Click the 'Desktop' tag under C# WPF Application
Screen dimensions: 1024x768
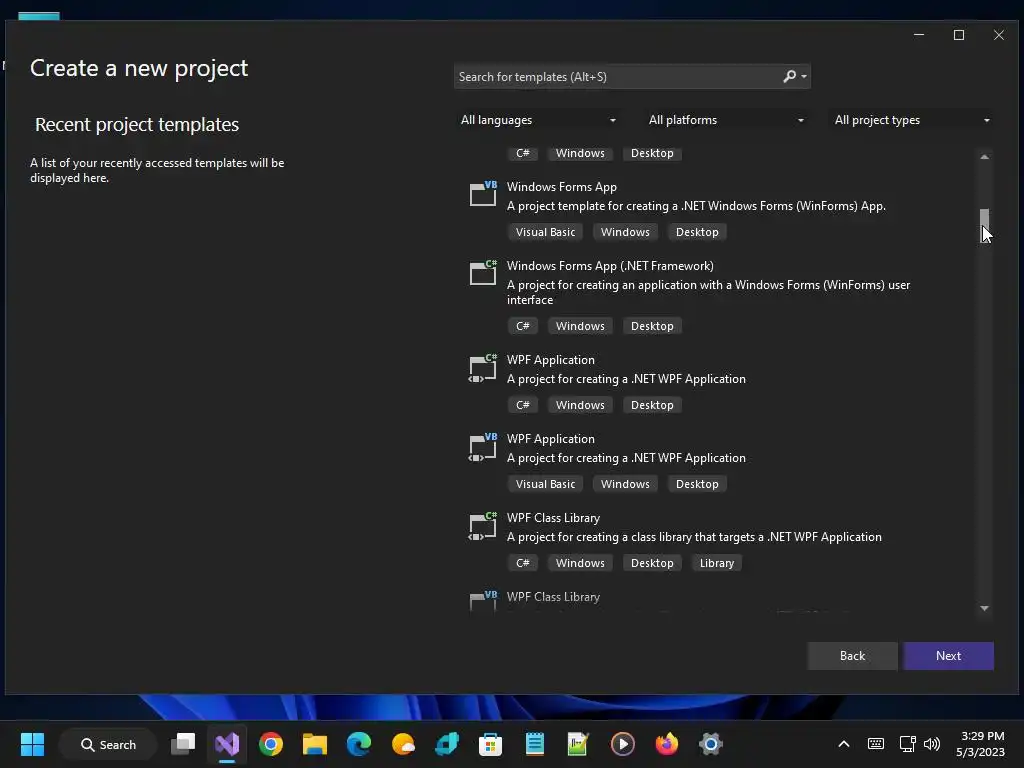tap(652, 405)
